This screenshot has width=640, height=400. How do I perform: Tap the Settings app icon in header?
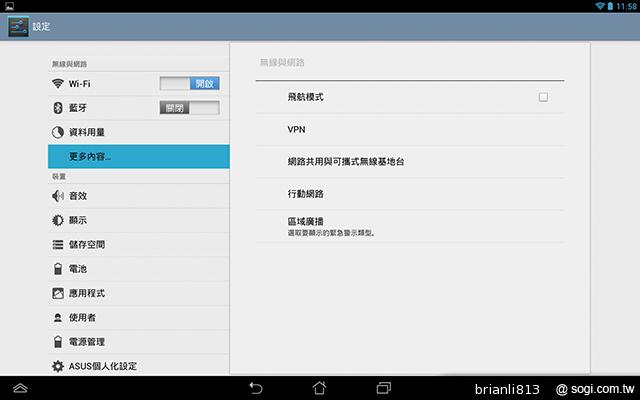click(18, 27)
